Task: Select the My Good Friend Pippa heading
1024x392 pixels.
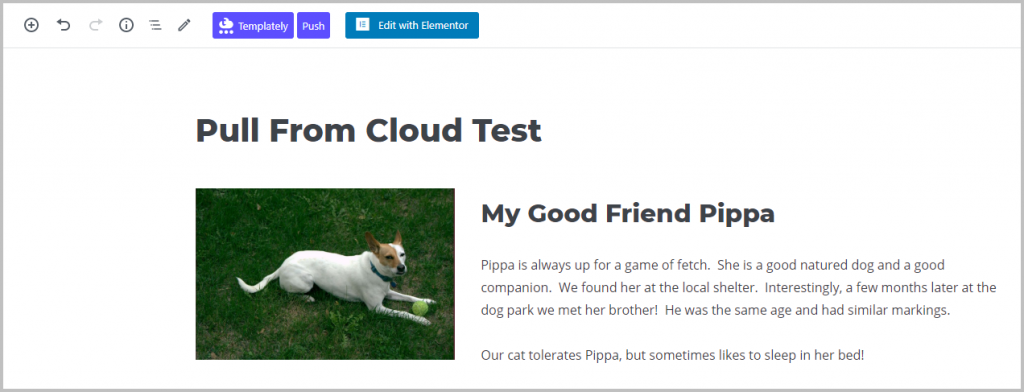Action: point(628,213)
